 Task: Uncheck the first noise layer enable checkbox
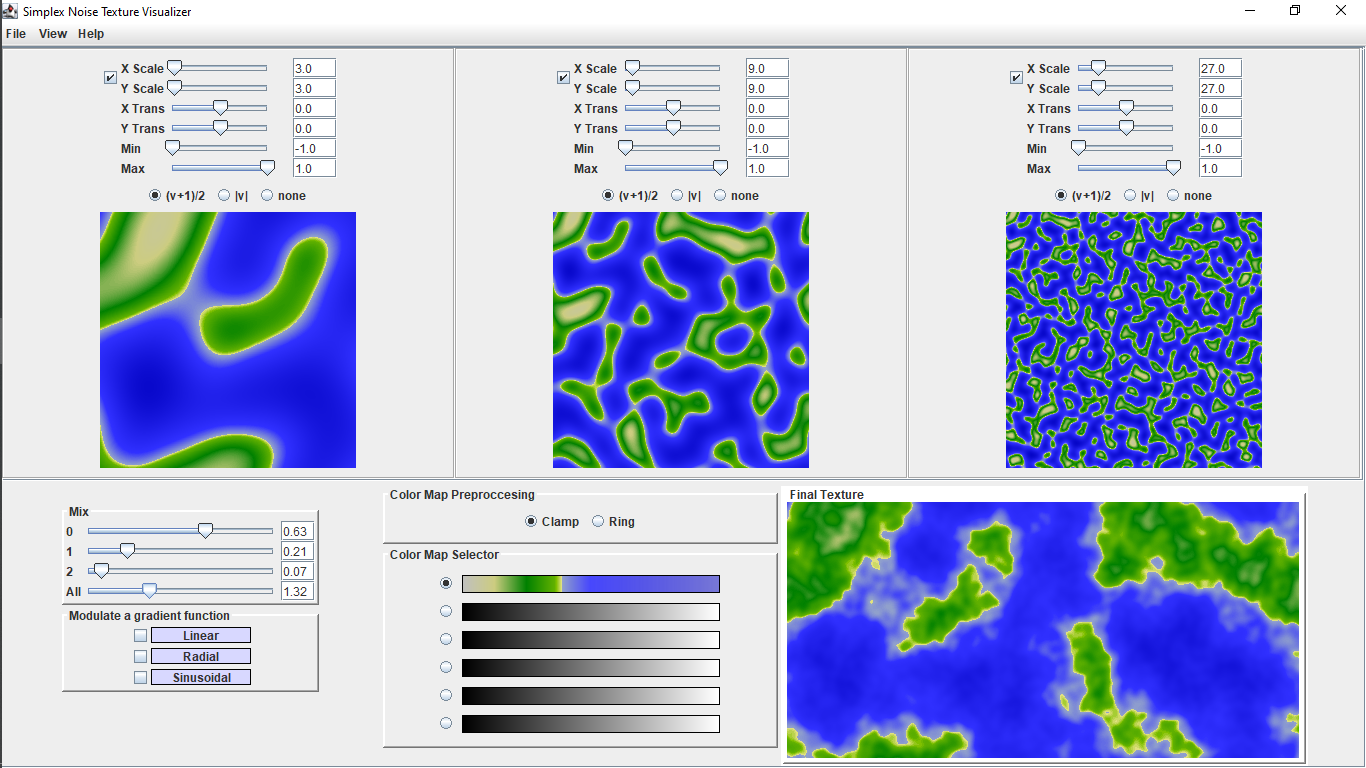point(110,78)
